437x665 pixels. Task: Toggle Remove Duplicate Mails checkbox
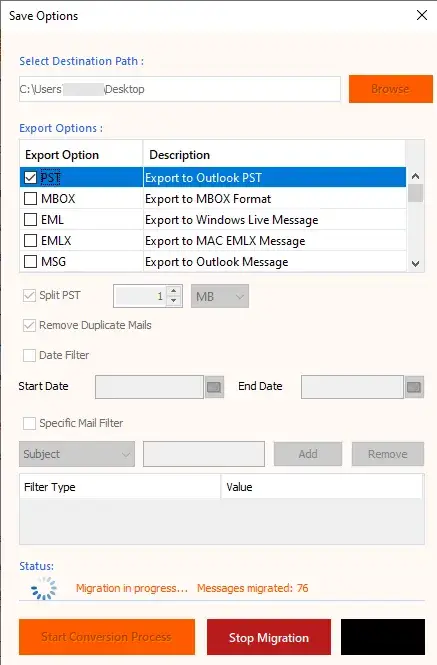[x=29, y=326]
